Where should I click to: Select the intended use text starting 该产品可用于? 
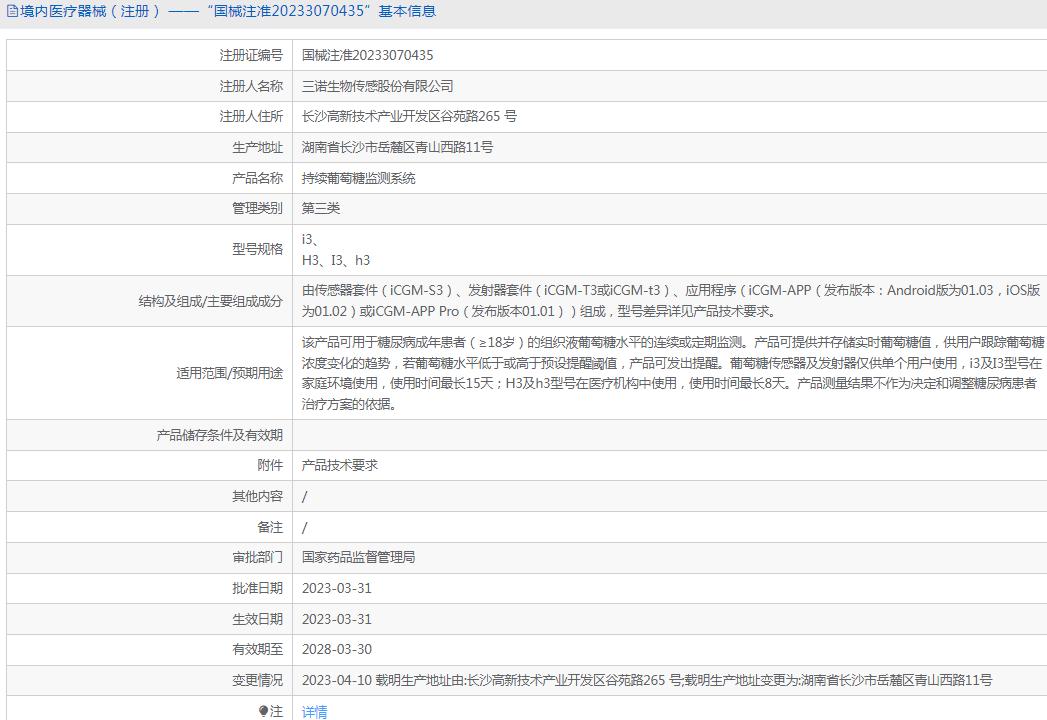pos(673,373)
